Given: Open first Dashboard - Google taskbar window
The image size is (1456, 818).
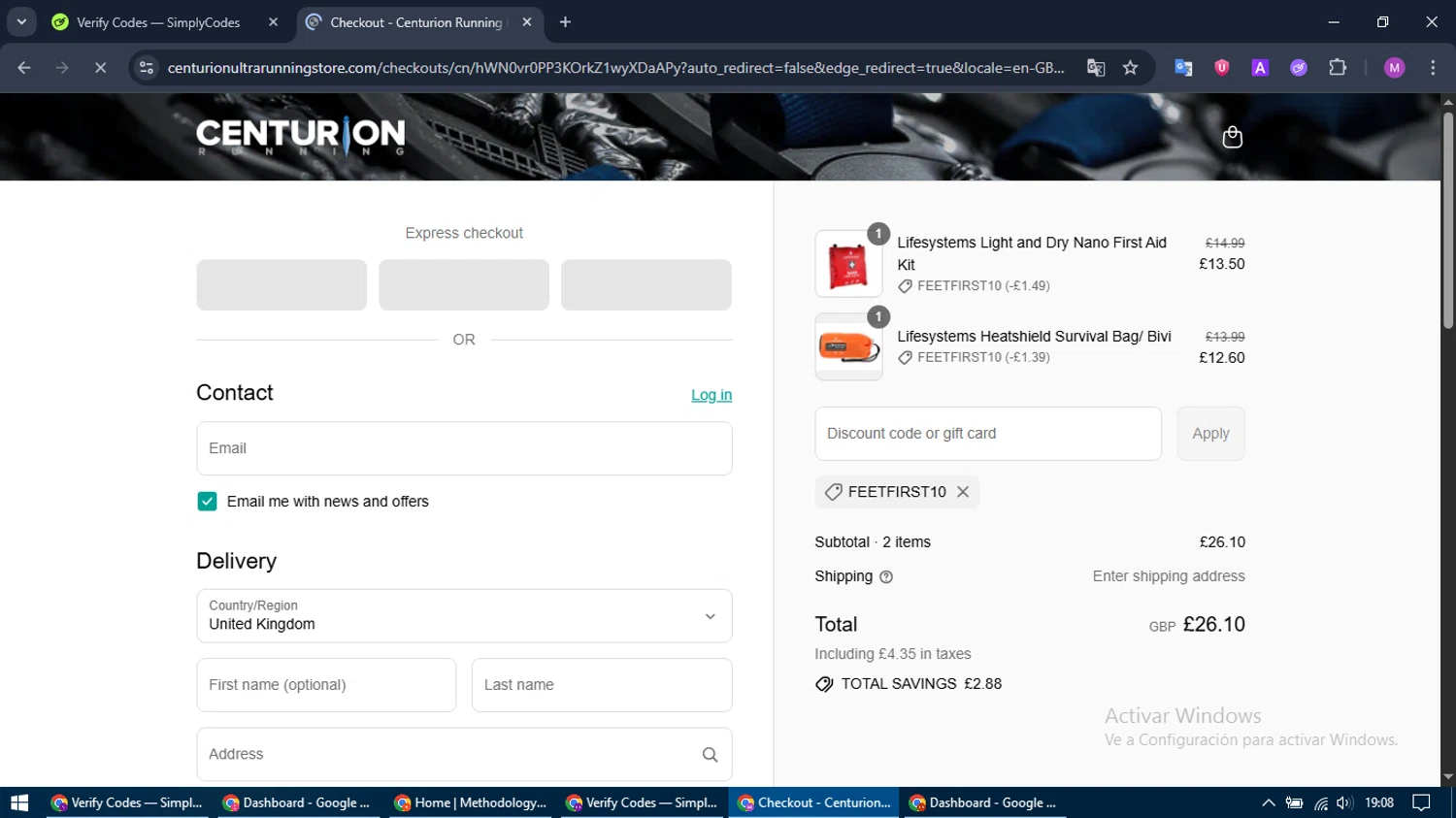Looking at the screenshot, I should [x=299, y=802].
